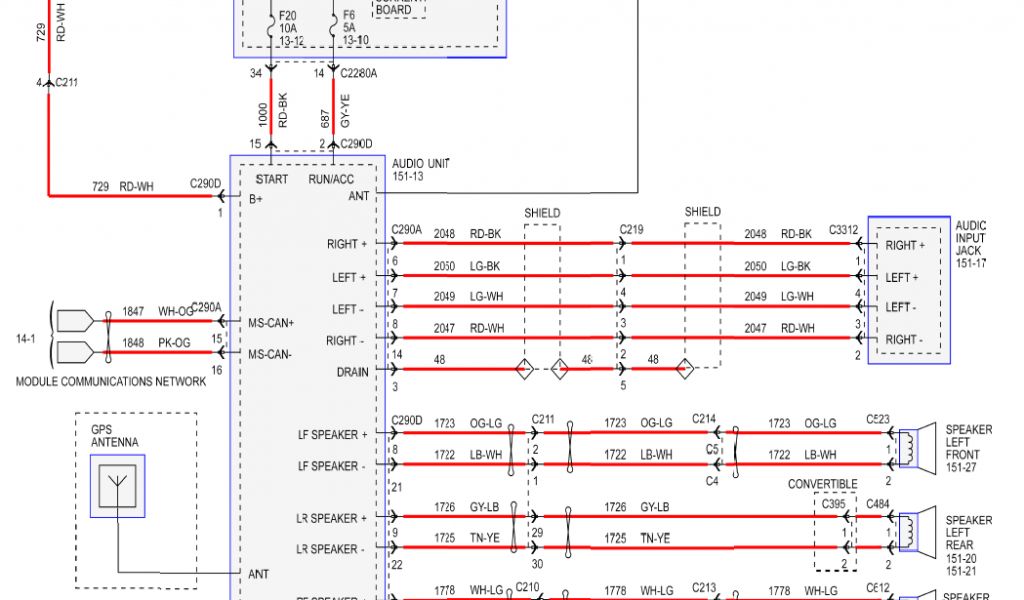This screenshot has height=600, width=1024.
Task: Open the Audio Input Jack 151-17 reference
Action: tap(970, 244)
